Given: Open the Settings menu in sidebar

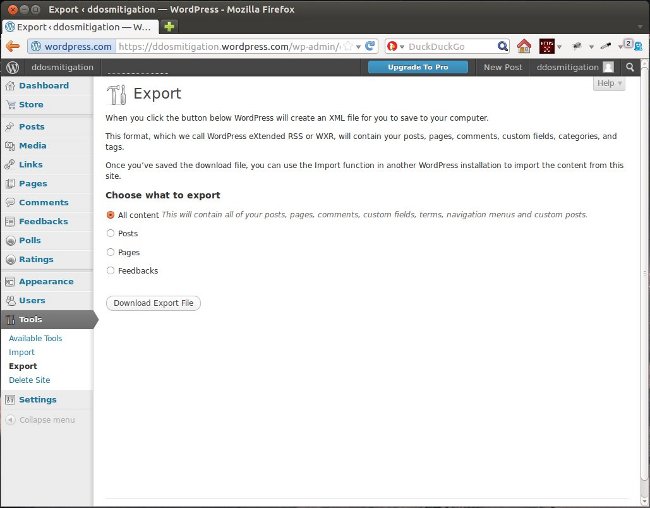Looking at the screenshot, I should pyautogui.click(x=37, y=400).
